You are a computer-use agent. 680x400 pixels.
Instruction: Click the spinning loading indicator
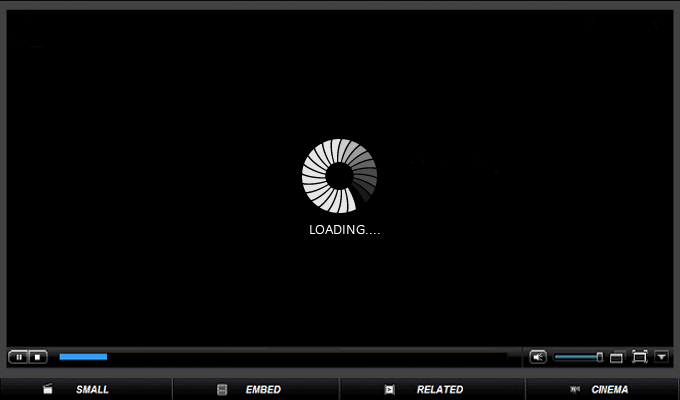[x=340, y=176]
